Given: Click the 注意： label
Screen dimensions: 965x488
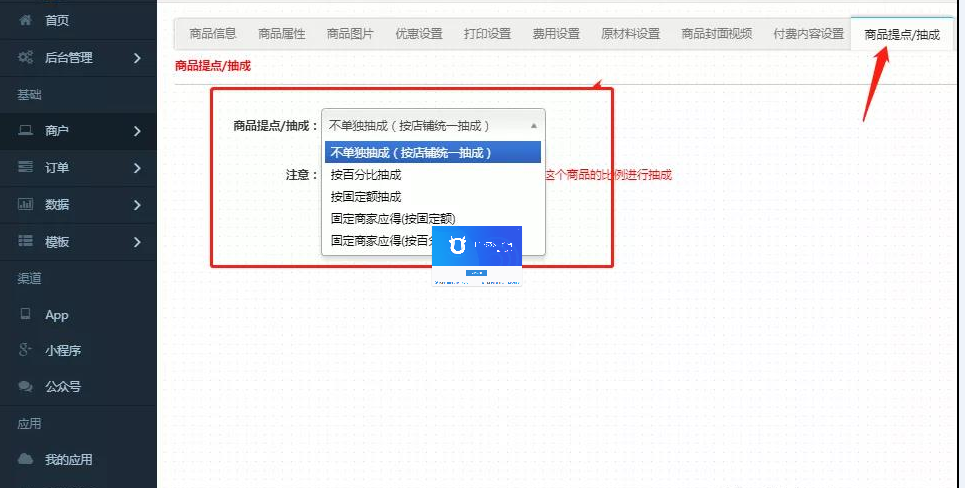Looking at the screenshot, I should pyautogui.click(x=302, y=175).
